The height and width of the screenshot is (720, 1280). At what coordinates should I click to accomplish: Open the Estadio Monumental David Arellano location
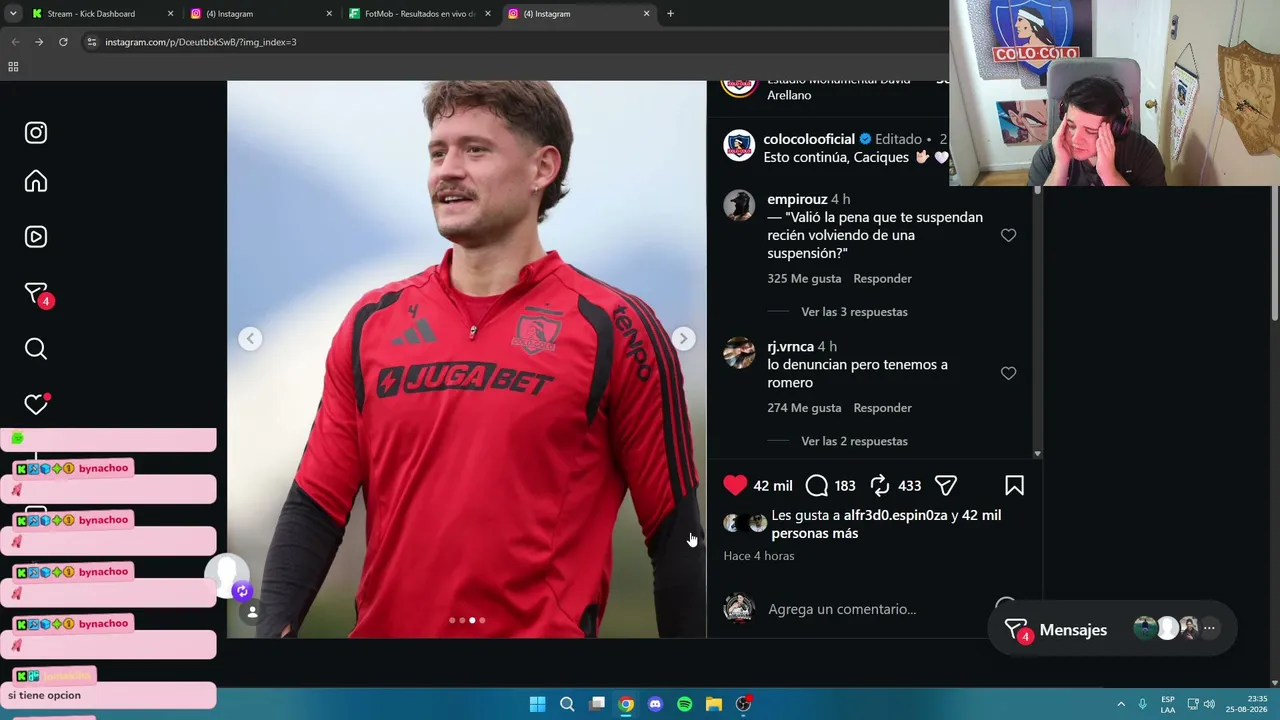tap(838, 87)
